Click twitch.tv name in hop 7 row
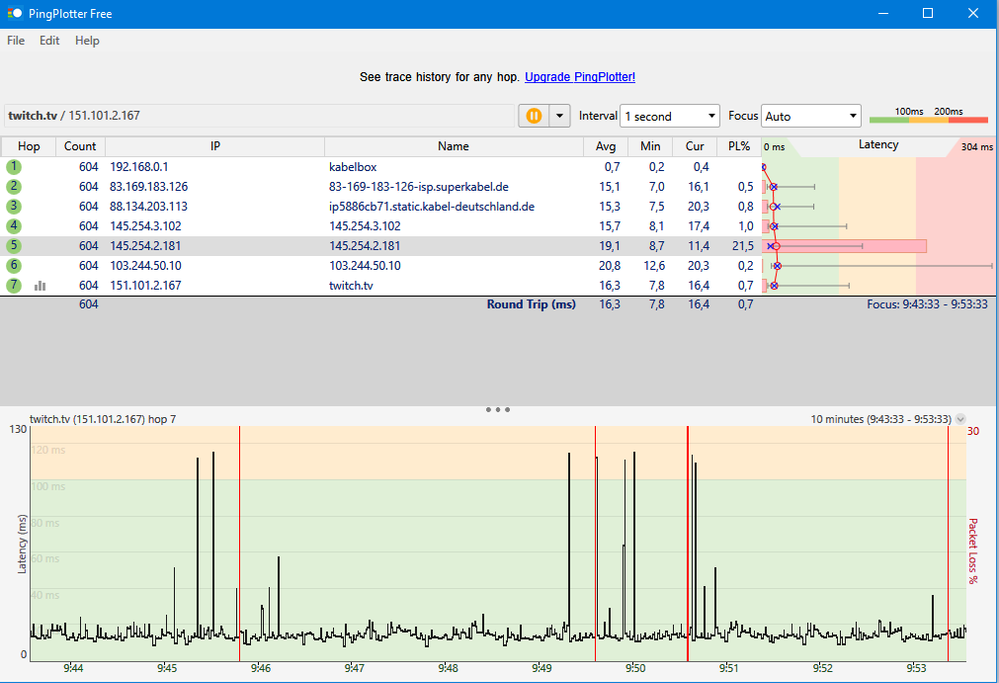This screenshot has width=999, height=683. [351, 285]
